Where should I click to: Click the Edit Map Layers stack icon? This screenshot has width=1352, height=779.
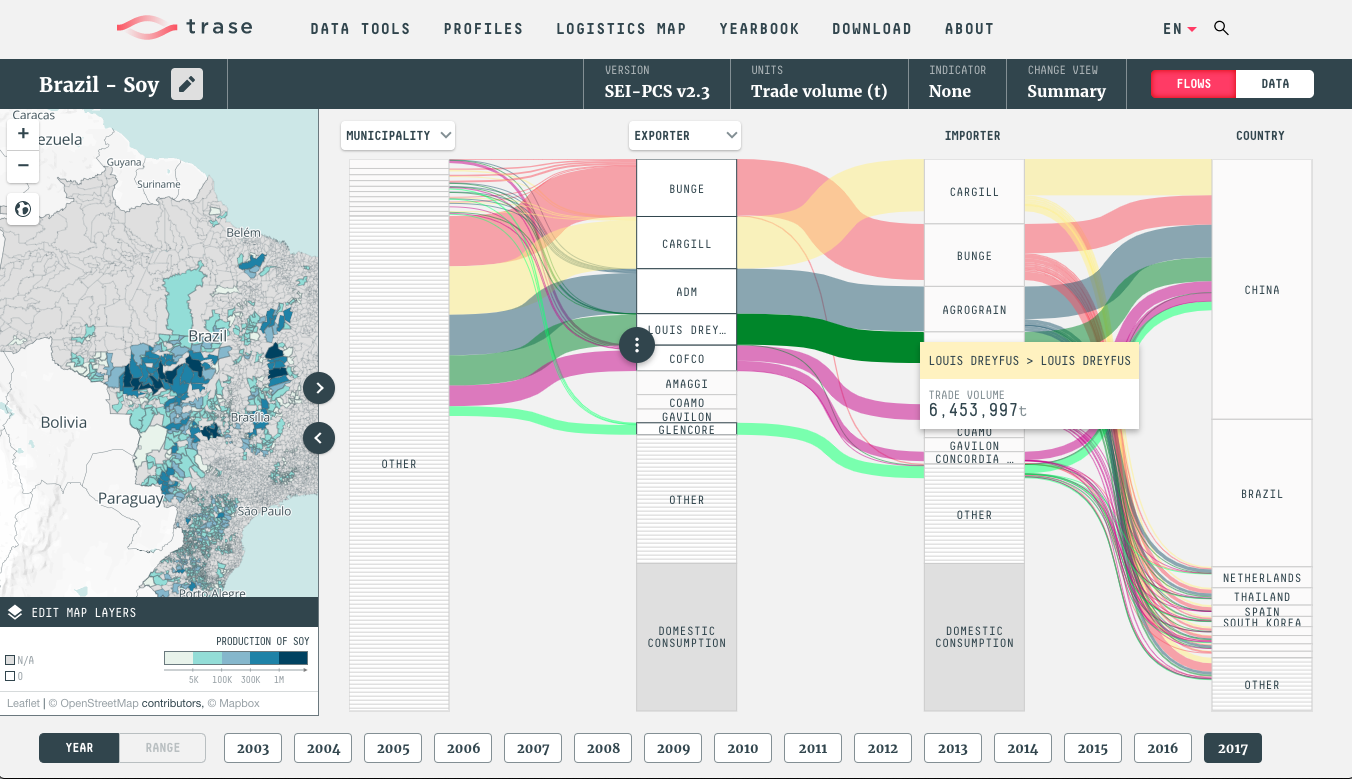[x=15, y=612]
